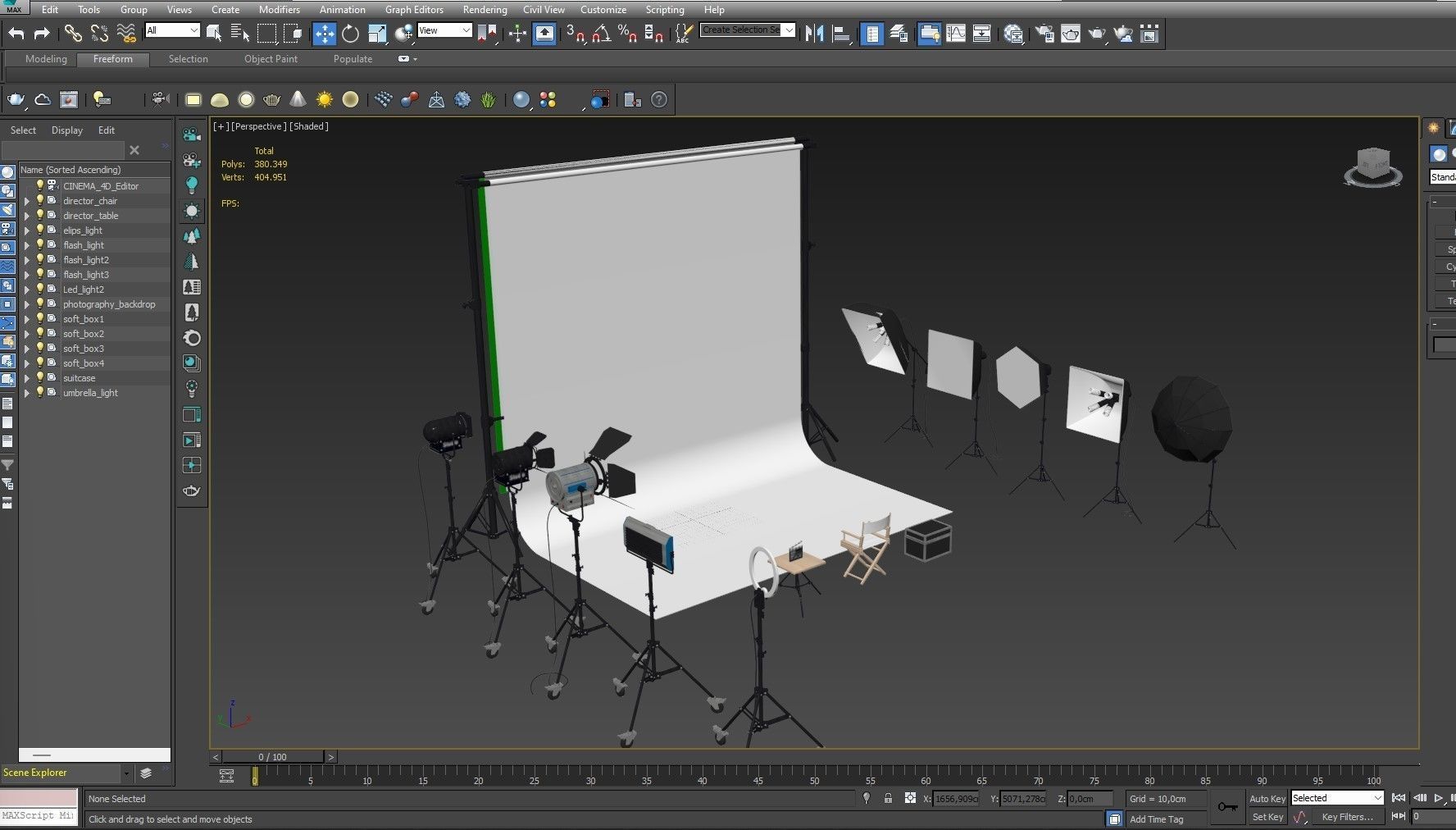Click the Use Pivot Point Center icon

coord(487,34)
